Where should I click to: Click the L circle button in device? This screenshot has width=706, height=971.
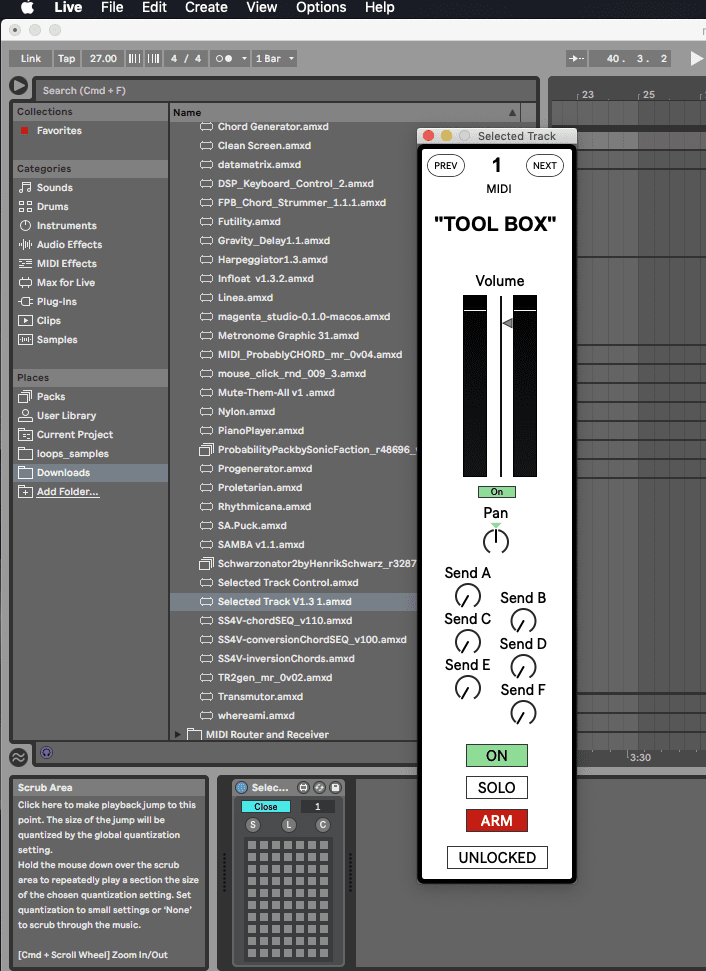(288, 825)
